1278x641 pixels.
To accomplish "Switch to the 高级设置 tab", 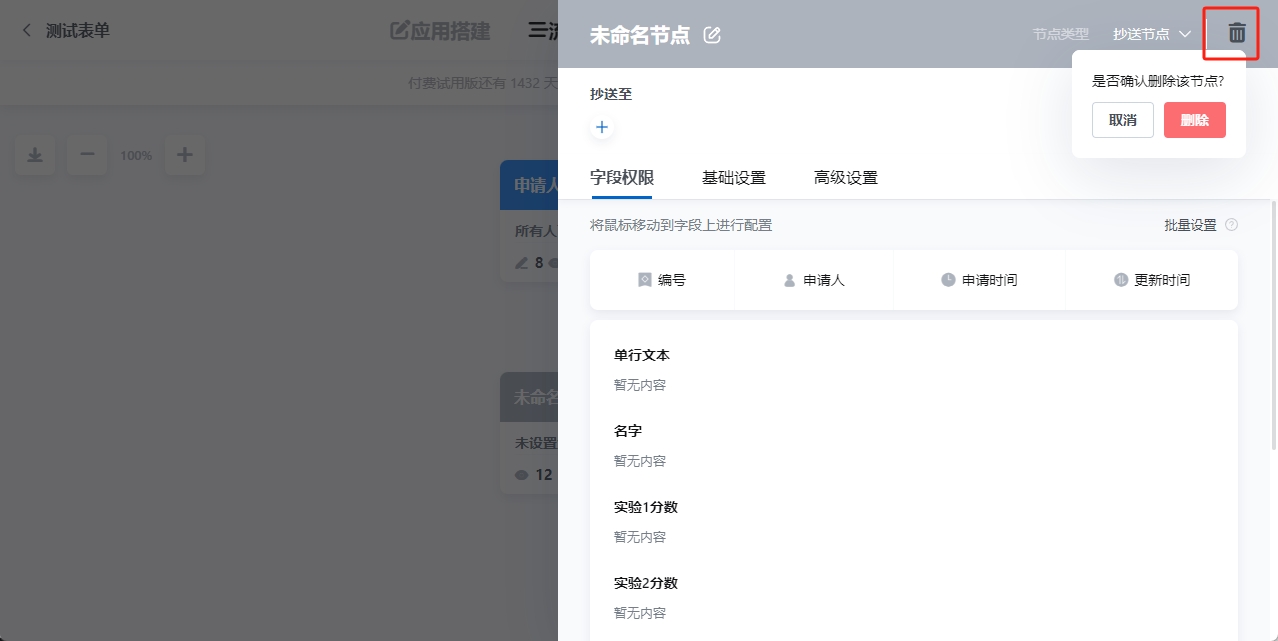I will 845,178.
